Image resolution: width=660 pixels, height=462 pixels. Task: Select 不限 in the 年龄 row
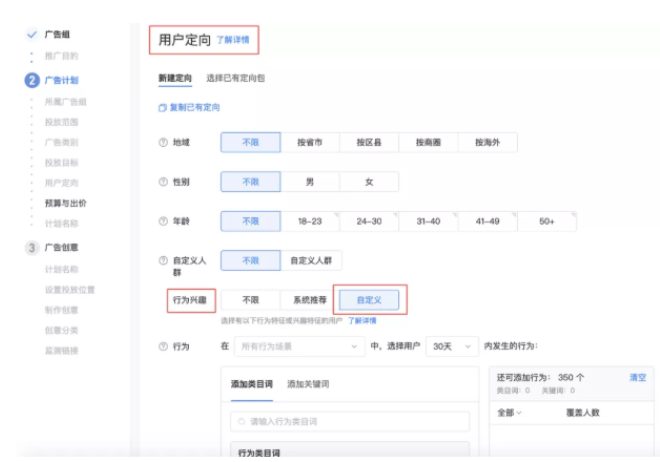coord(250,221)
